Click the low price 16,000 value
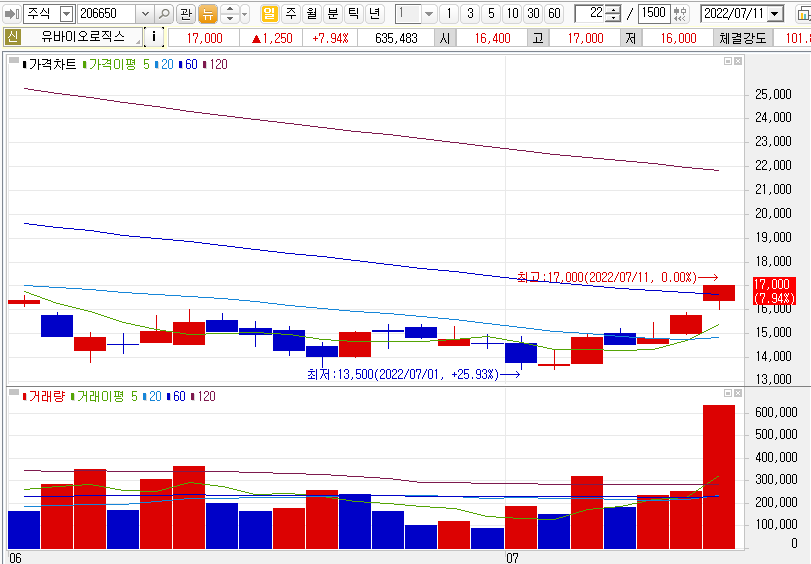The image size is (811, 564). tap(679, 38)
